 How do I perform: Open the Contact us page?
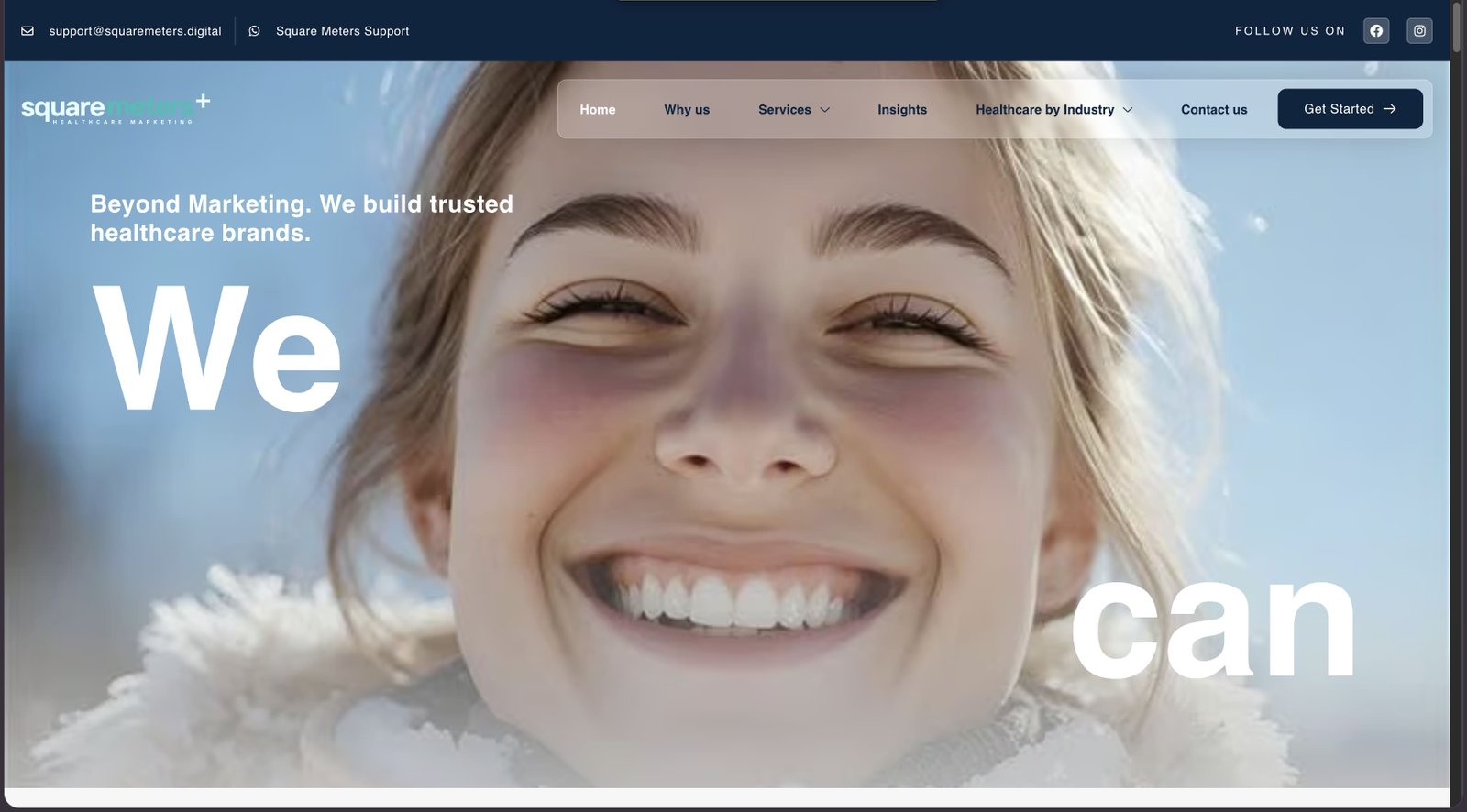(1214, 109)
